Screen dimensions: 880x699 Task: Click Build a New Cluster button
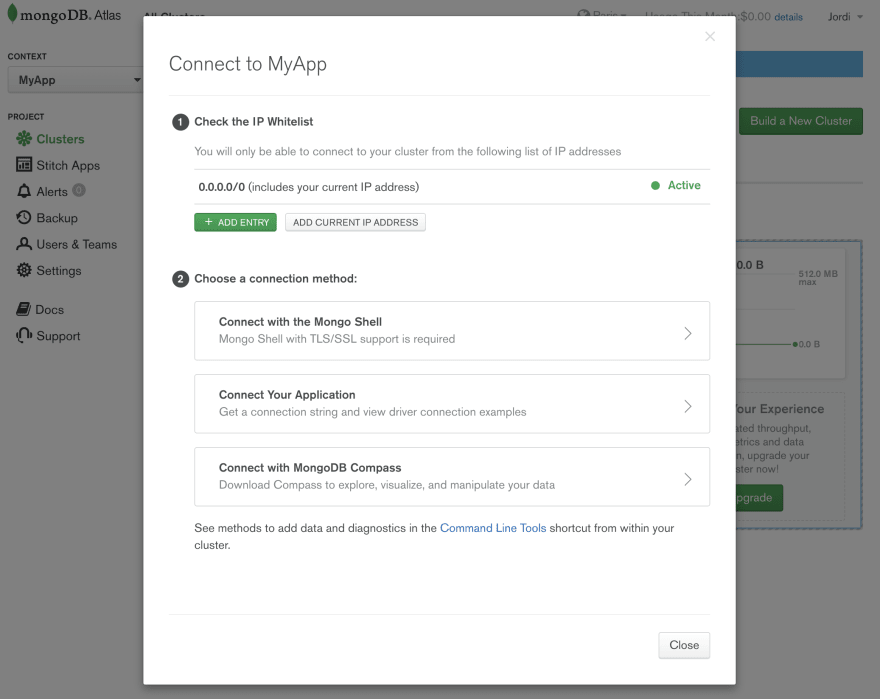(800, 121)
